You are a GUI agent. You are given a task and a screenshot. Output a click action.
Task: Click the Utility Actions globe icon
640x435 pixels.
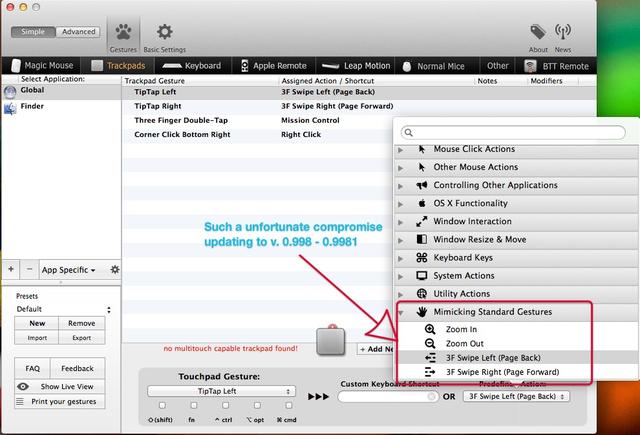tap(422, 293)
